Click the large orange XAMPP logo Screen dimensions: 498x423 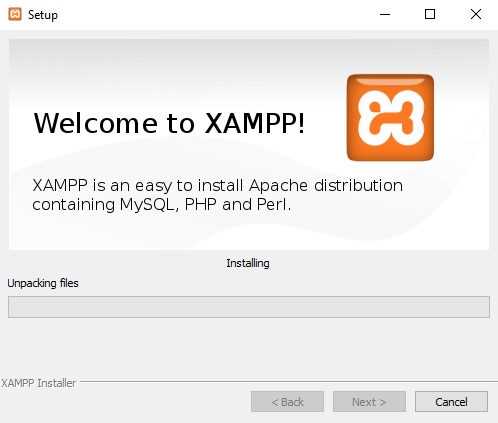click(x=390, y=118)
